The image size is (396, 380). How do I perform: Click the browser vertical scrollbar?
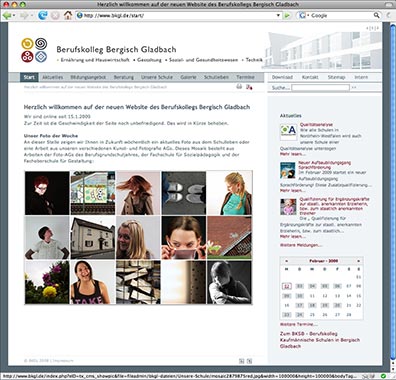[393, 193]
